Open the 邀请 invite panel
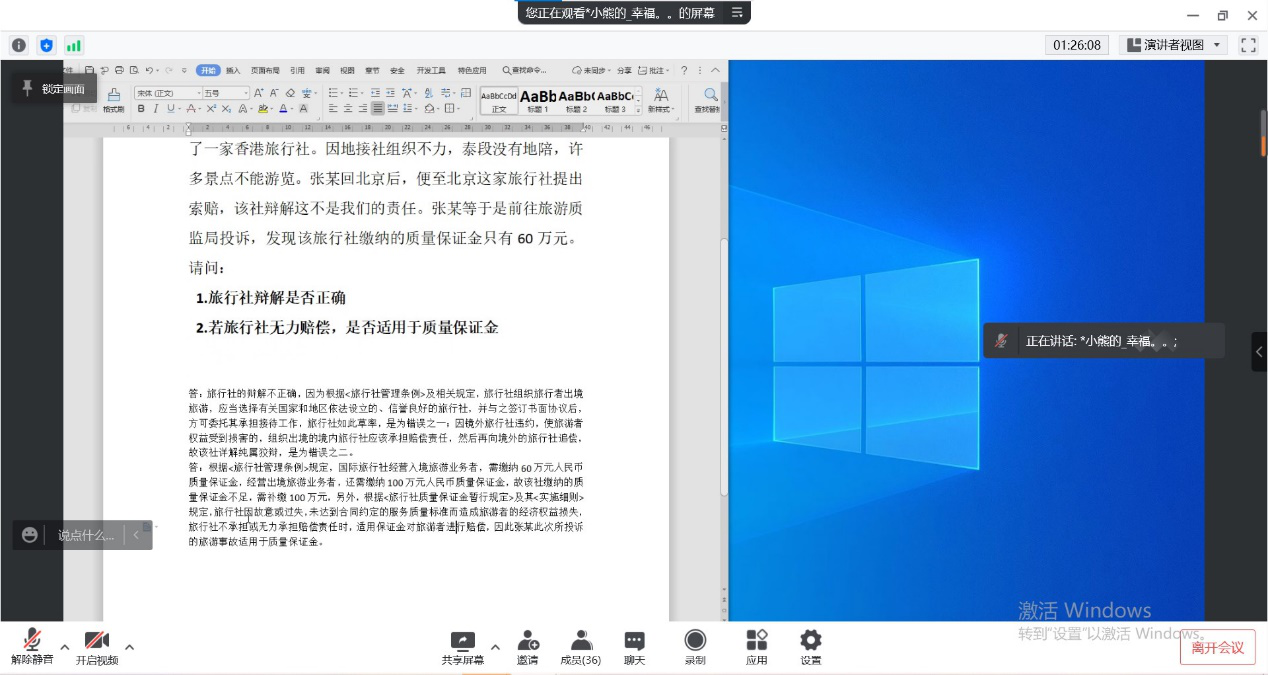1268x675 pixels. 527,647
